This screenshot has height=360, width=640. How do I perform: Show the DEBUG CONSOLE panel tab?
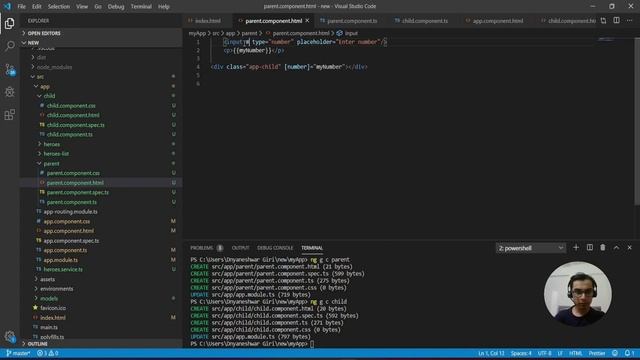[x=275, y=248]
